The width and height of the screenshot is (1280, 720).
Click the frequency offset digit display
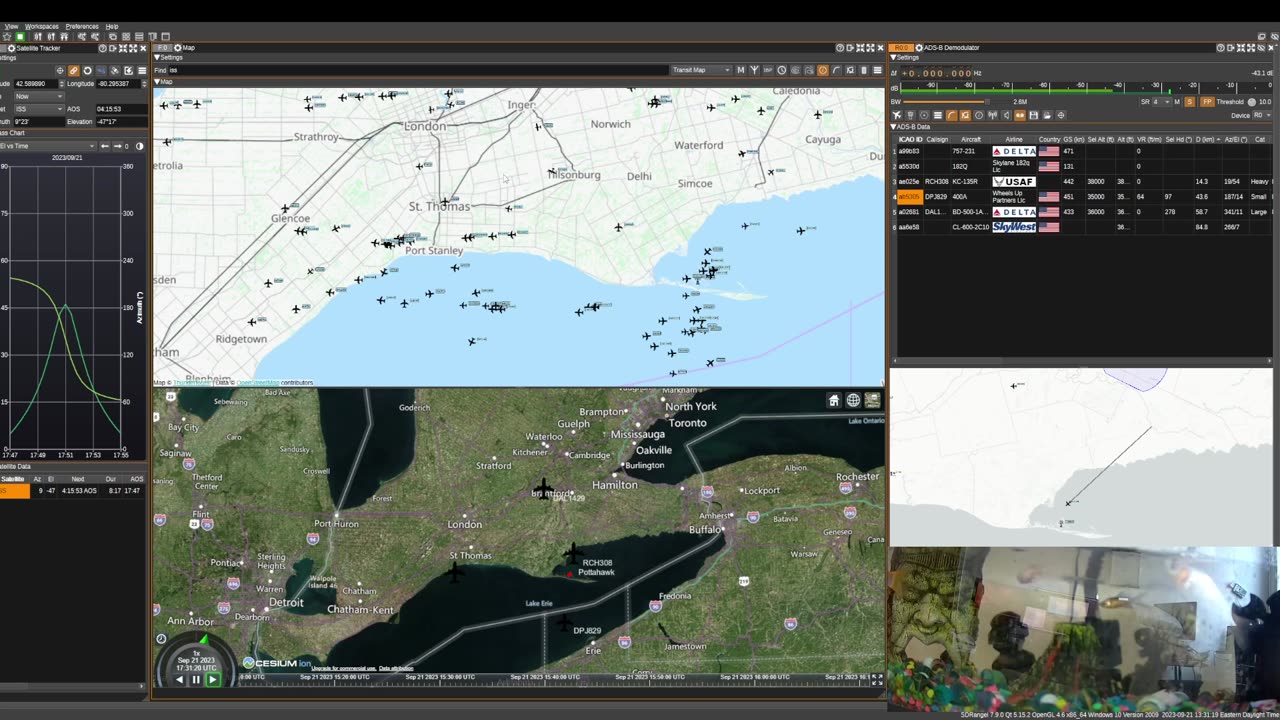pos(936,73)
